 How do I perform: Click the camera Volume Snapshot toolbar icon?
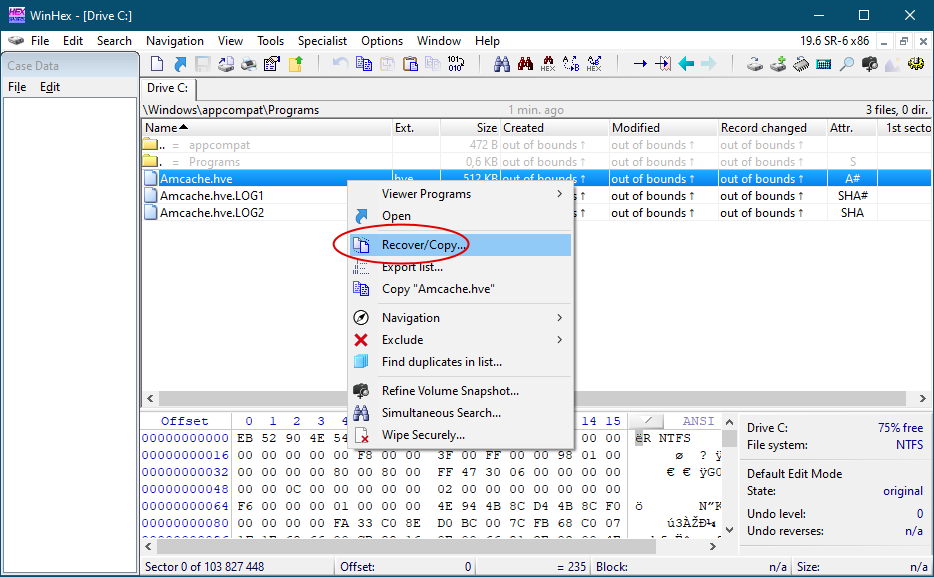870,64
